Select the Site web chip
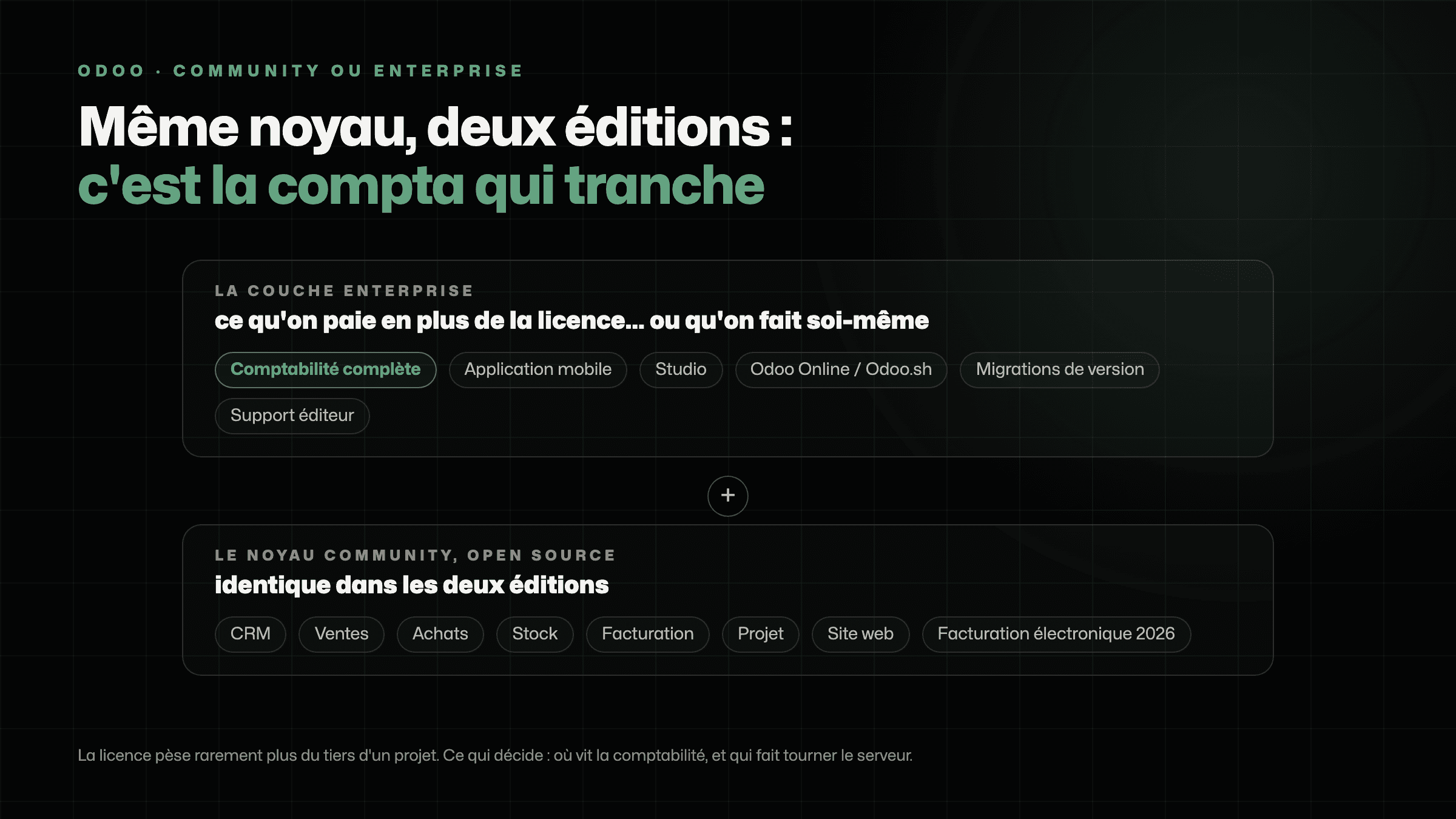 pyautogui.click(x=860, y=634)
